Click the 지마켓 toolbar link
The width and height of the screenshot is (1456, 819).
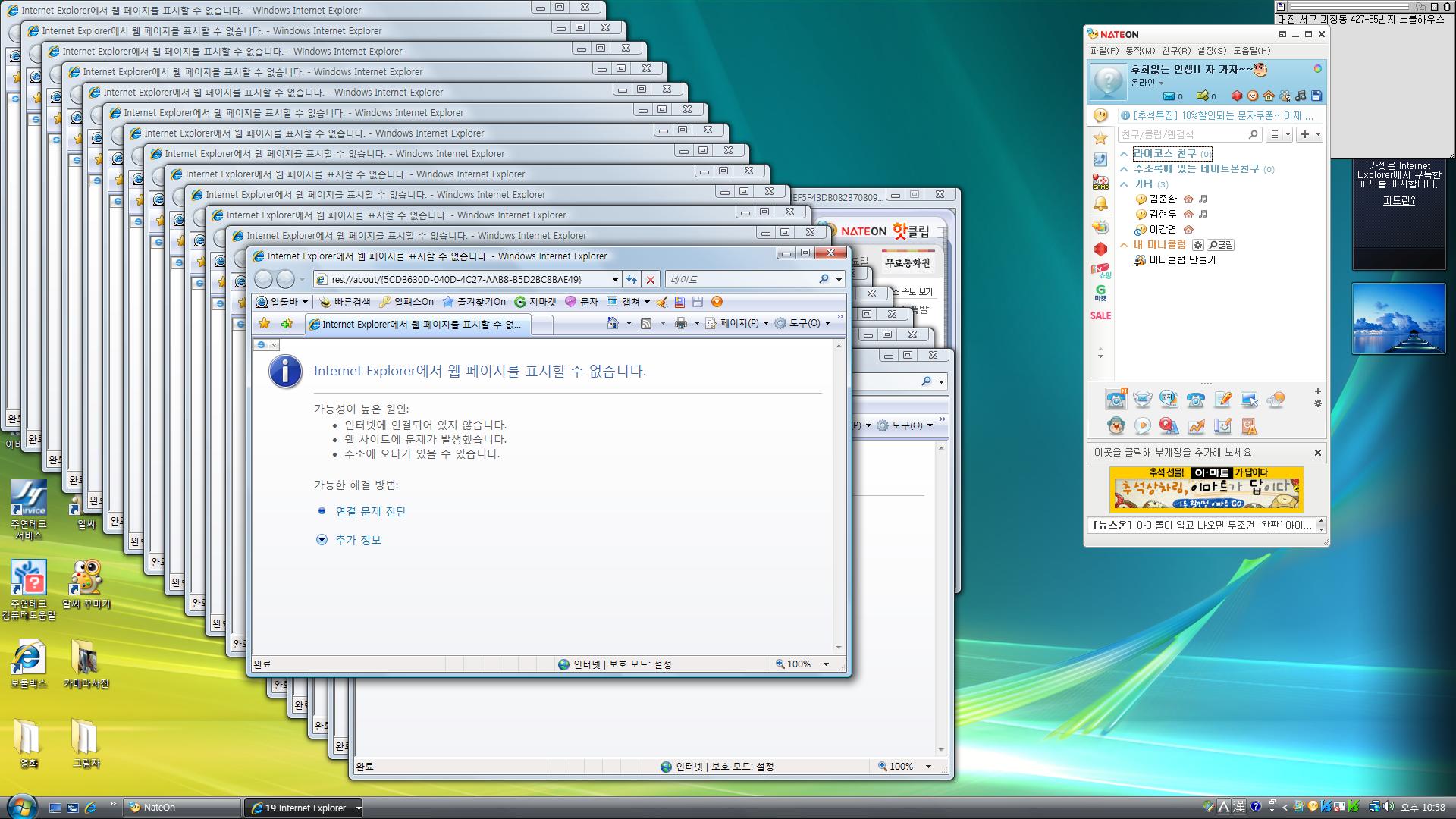[535, 302]
